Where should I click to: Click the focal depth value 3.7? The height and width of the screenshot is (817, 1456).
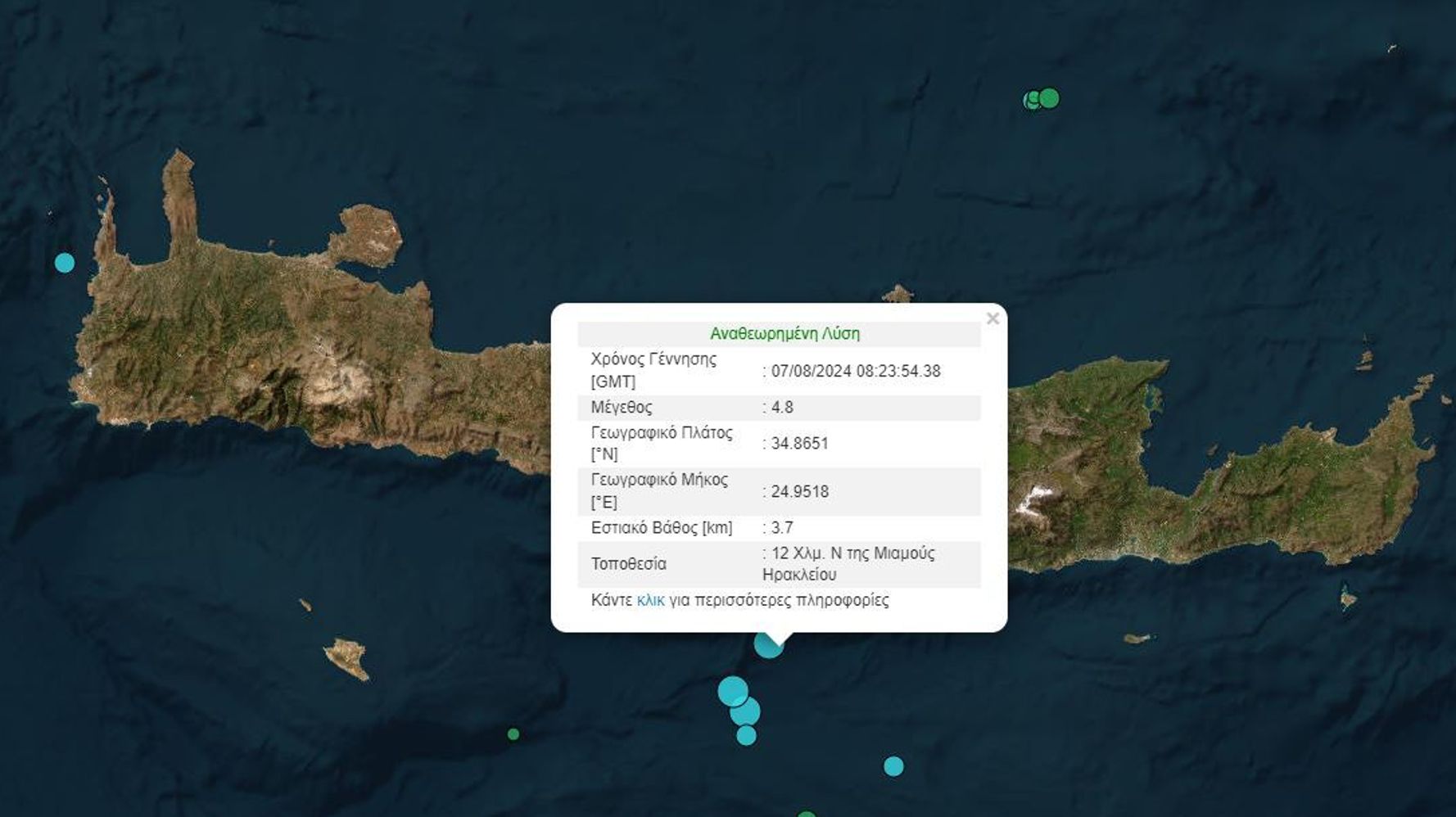(x=782, y=527)
